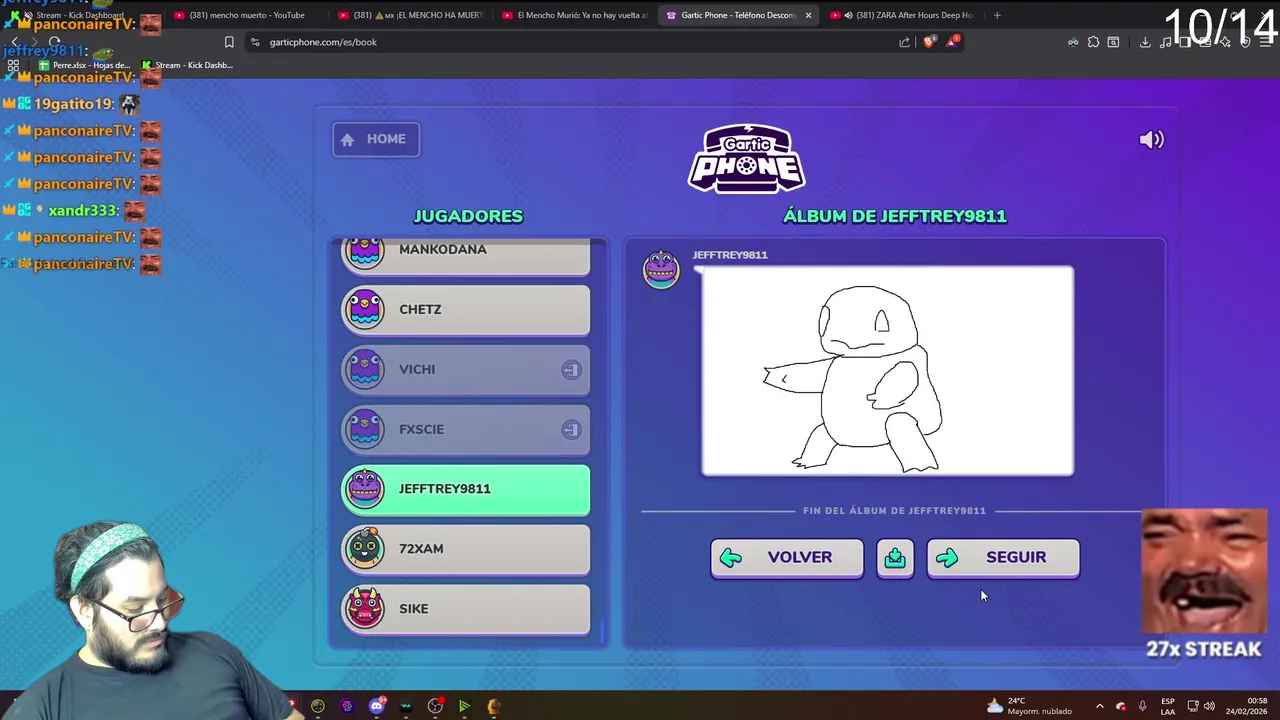Screen dimensions: 1280x720
Task: Open browser extensions puzzle icon
Action: 1093,42
